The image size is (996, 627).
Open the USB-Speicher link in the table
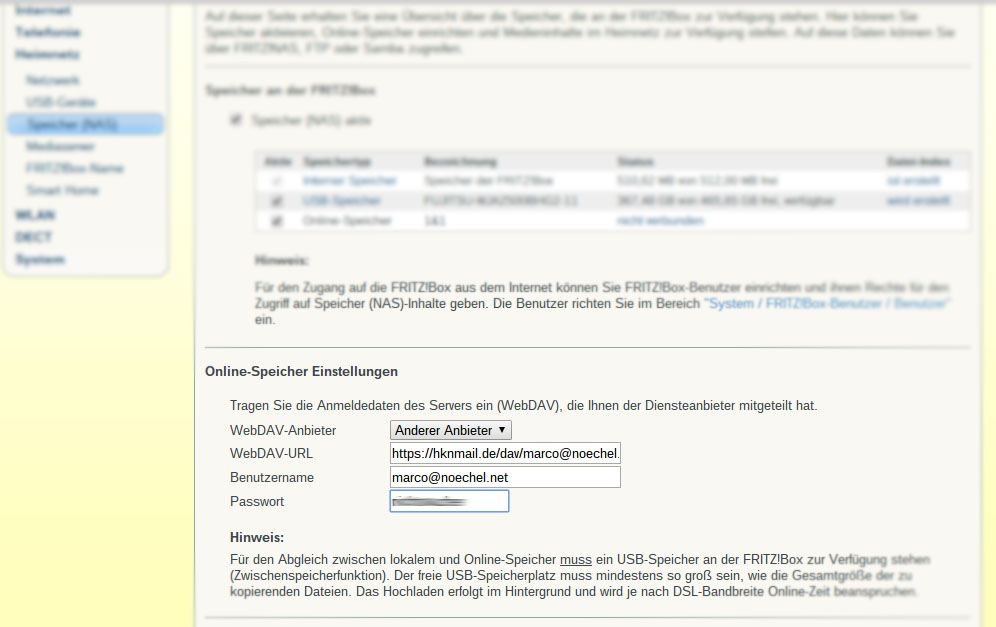(x=342, y=201)
